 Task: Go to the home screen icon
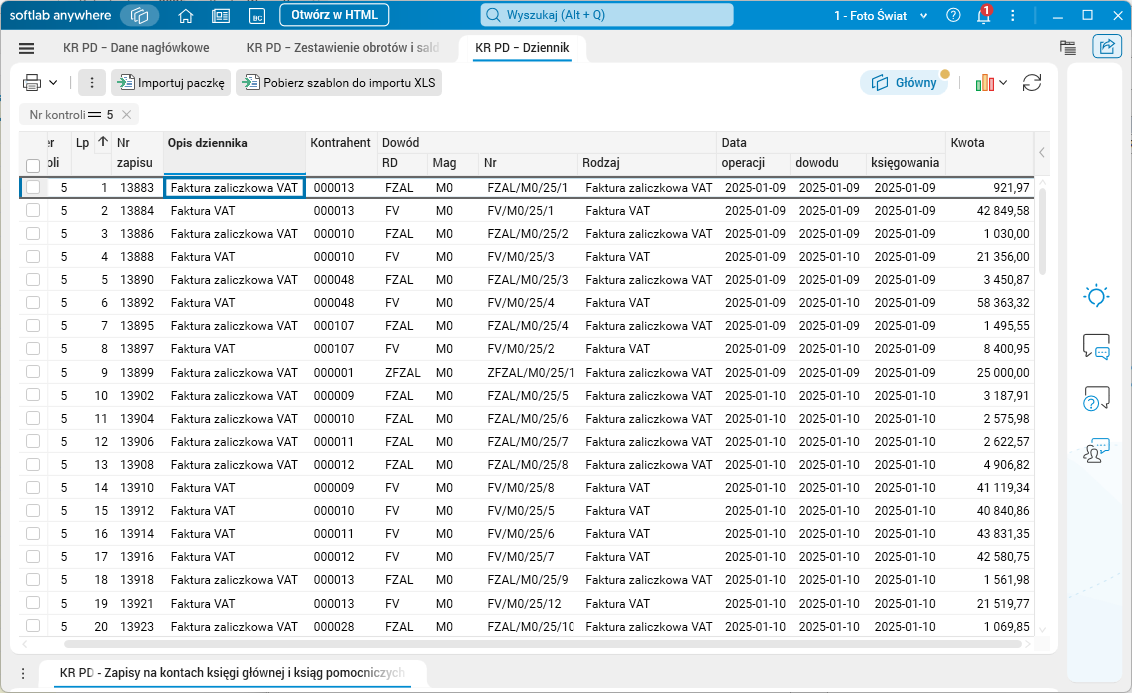click(x=185, y=16)
